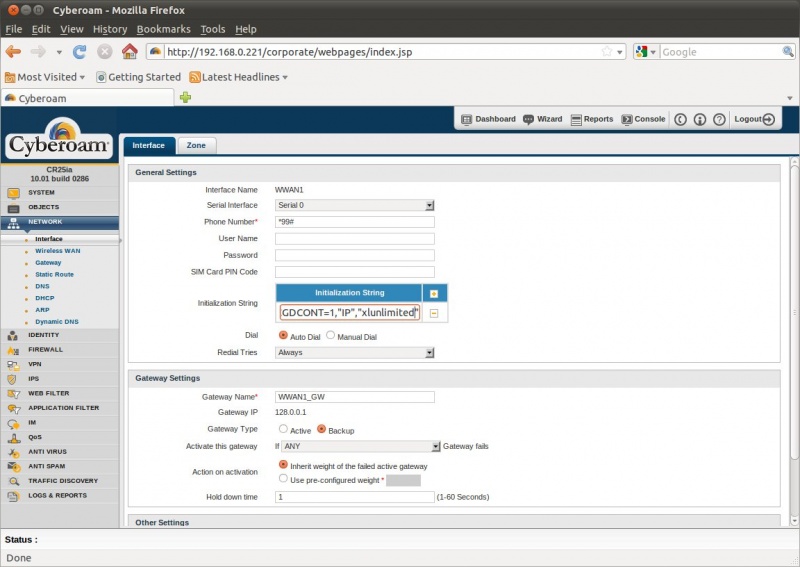
Task: Click the Anti Virus sidebar icon
Action: coord(13,452)
